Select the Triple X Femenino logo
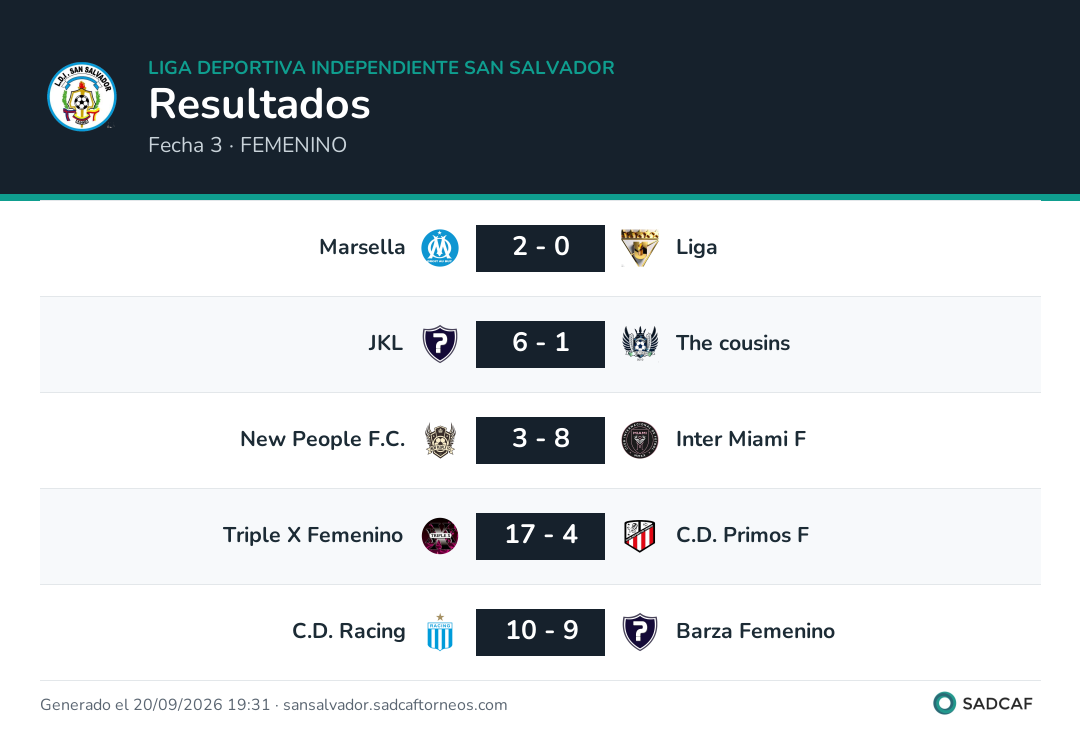Viewport: 1080px width, 756px height. [x=440, y=536]
